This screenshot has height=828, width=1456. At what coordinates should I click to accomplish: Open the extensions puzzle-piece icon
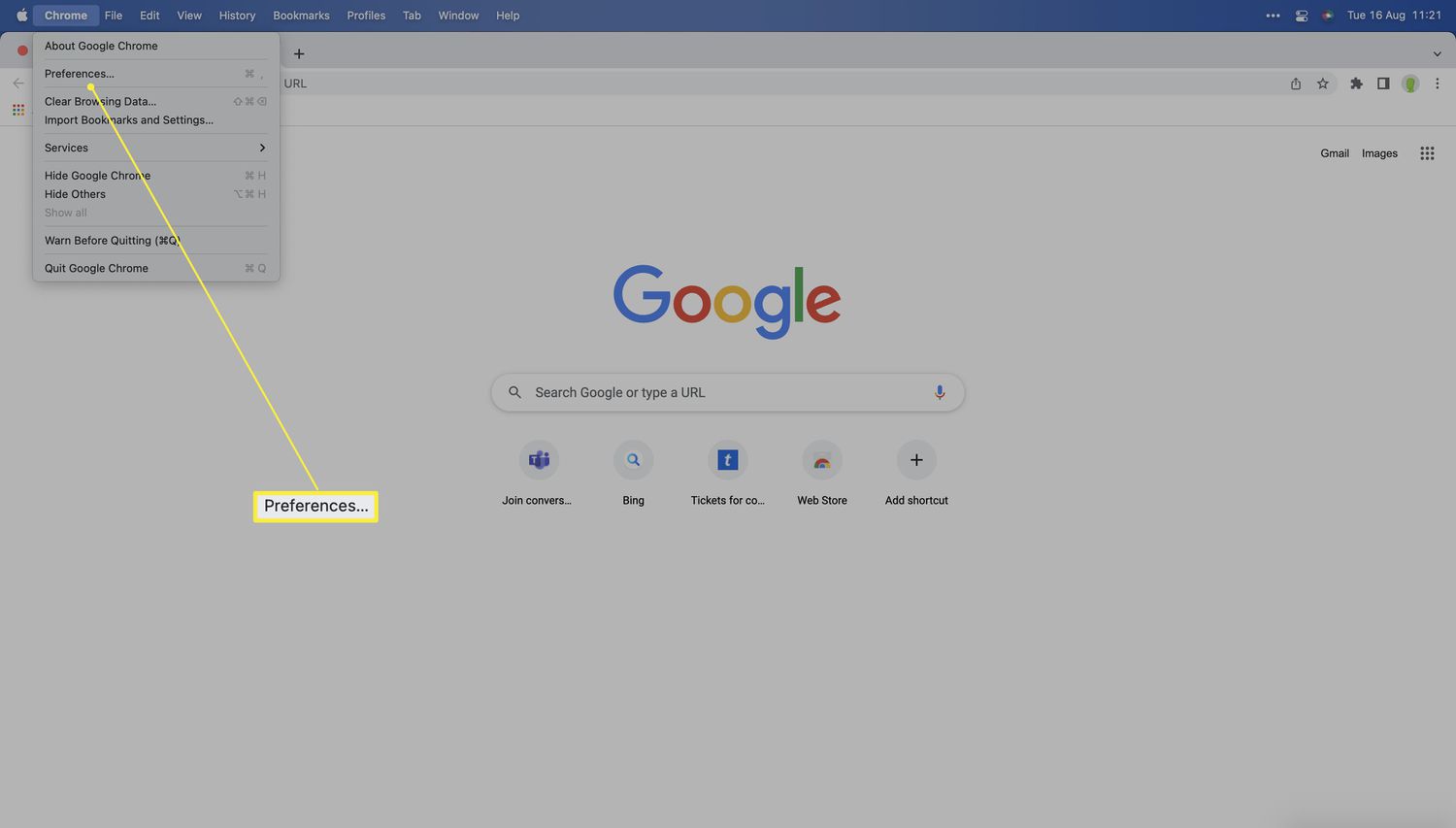point(1356,83)
